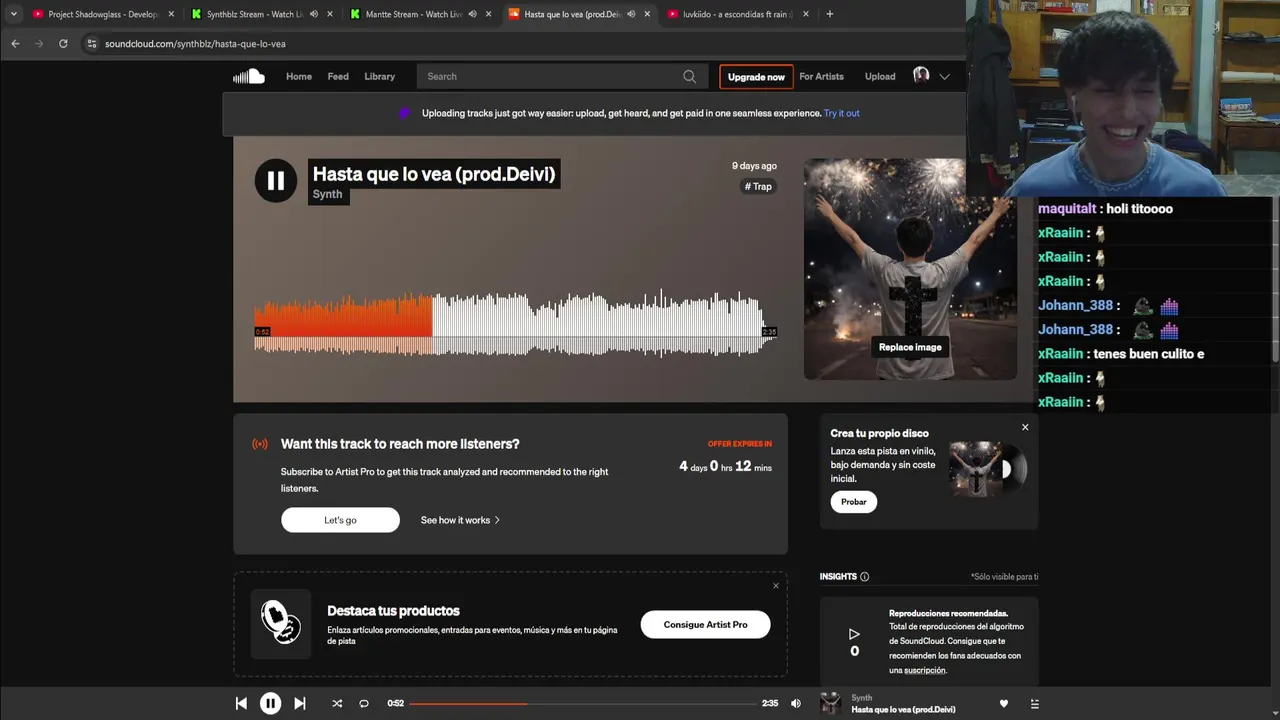Open the Trap genre tag

(x=758, y=186)
